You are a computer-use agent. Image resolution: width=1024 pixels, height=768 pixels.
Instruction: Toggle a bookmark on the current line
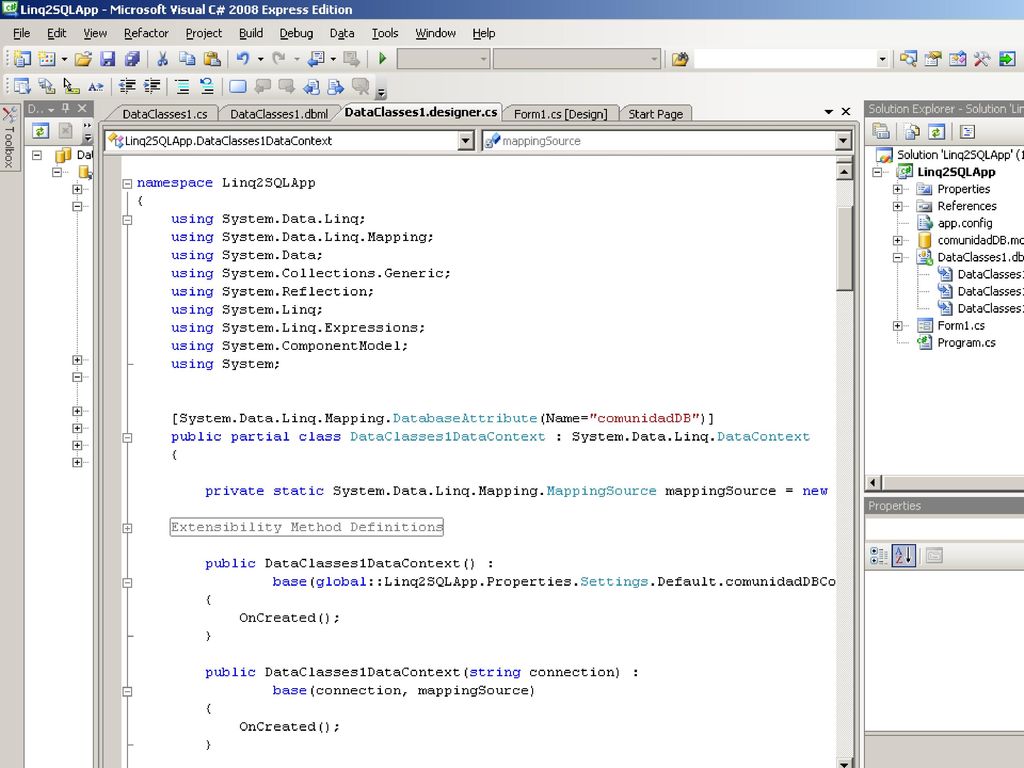click(x=238, y=86)
